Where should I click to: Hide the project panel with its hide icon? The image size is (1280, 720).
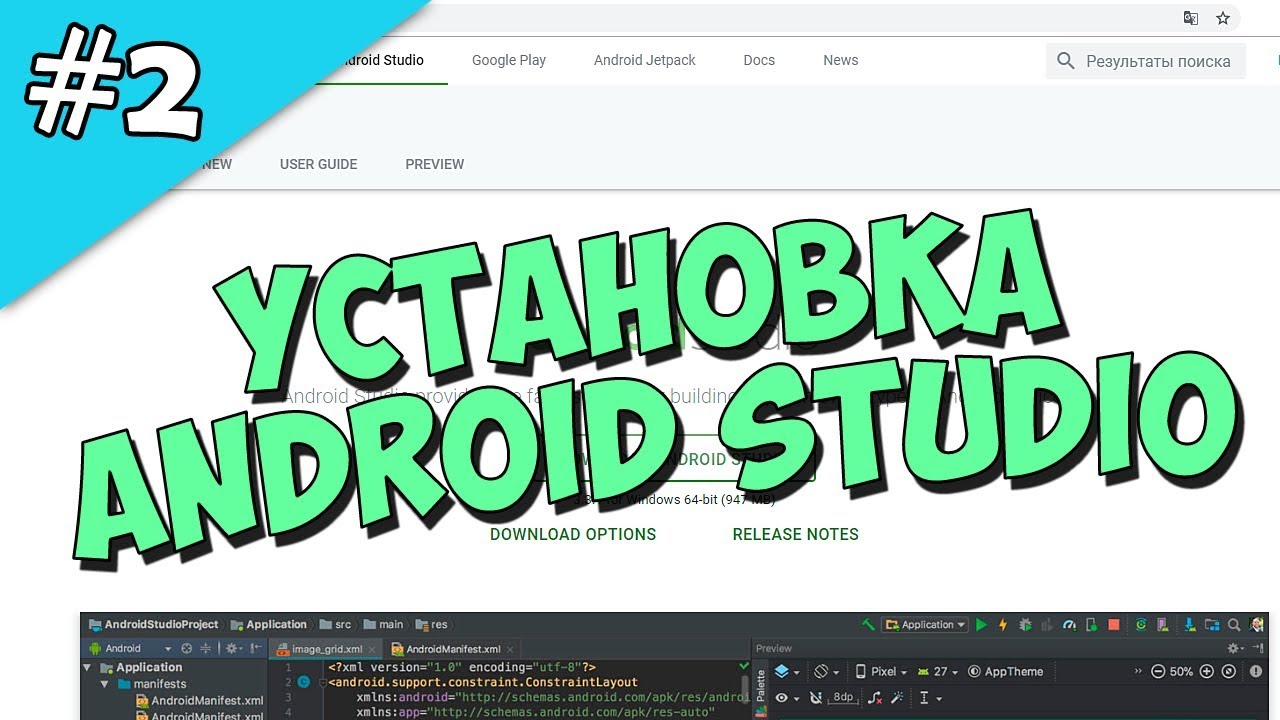[x=256, y=648]
